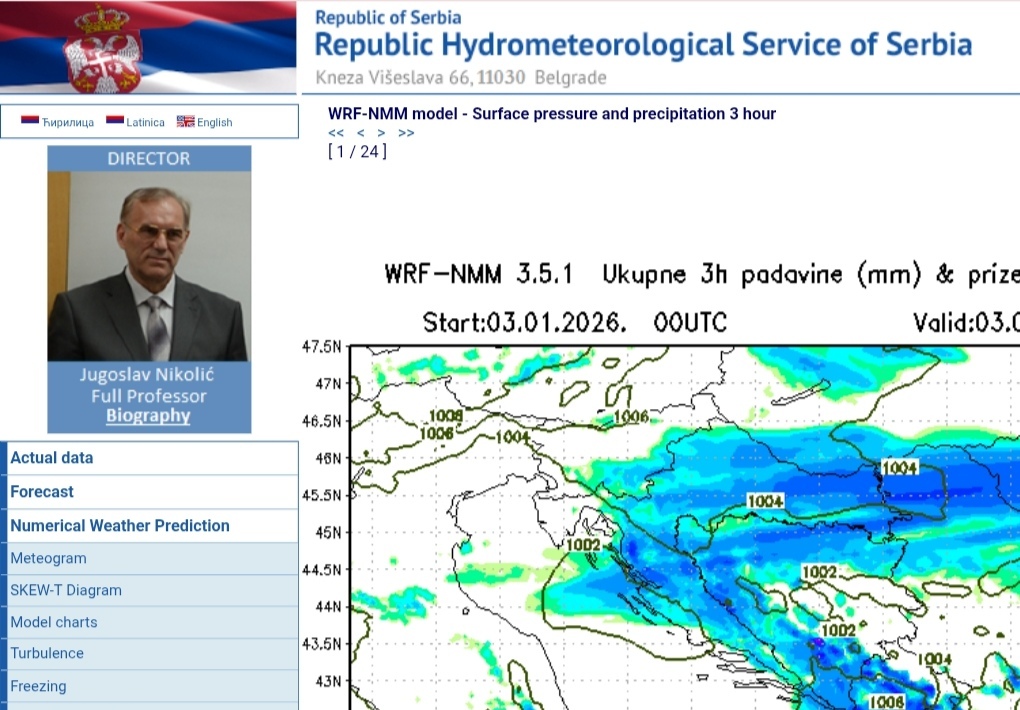Jump to last chart with >> arrow
1020x710 pixels.
(406, 133)
